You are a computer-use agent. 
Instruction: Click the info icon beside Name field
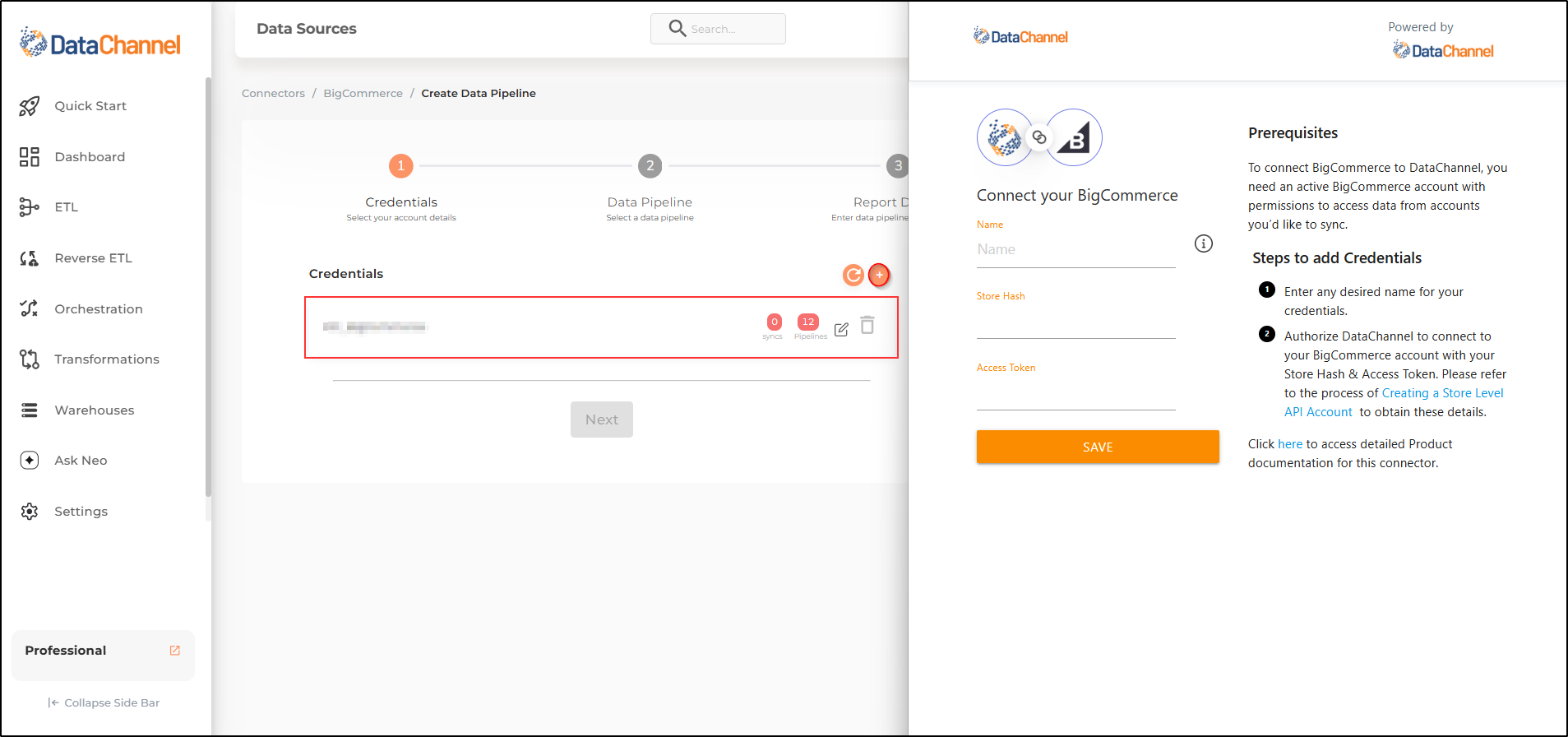pyautogui.click(x=1204, y=243)
